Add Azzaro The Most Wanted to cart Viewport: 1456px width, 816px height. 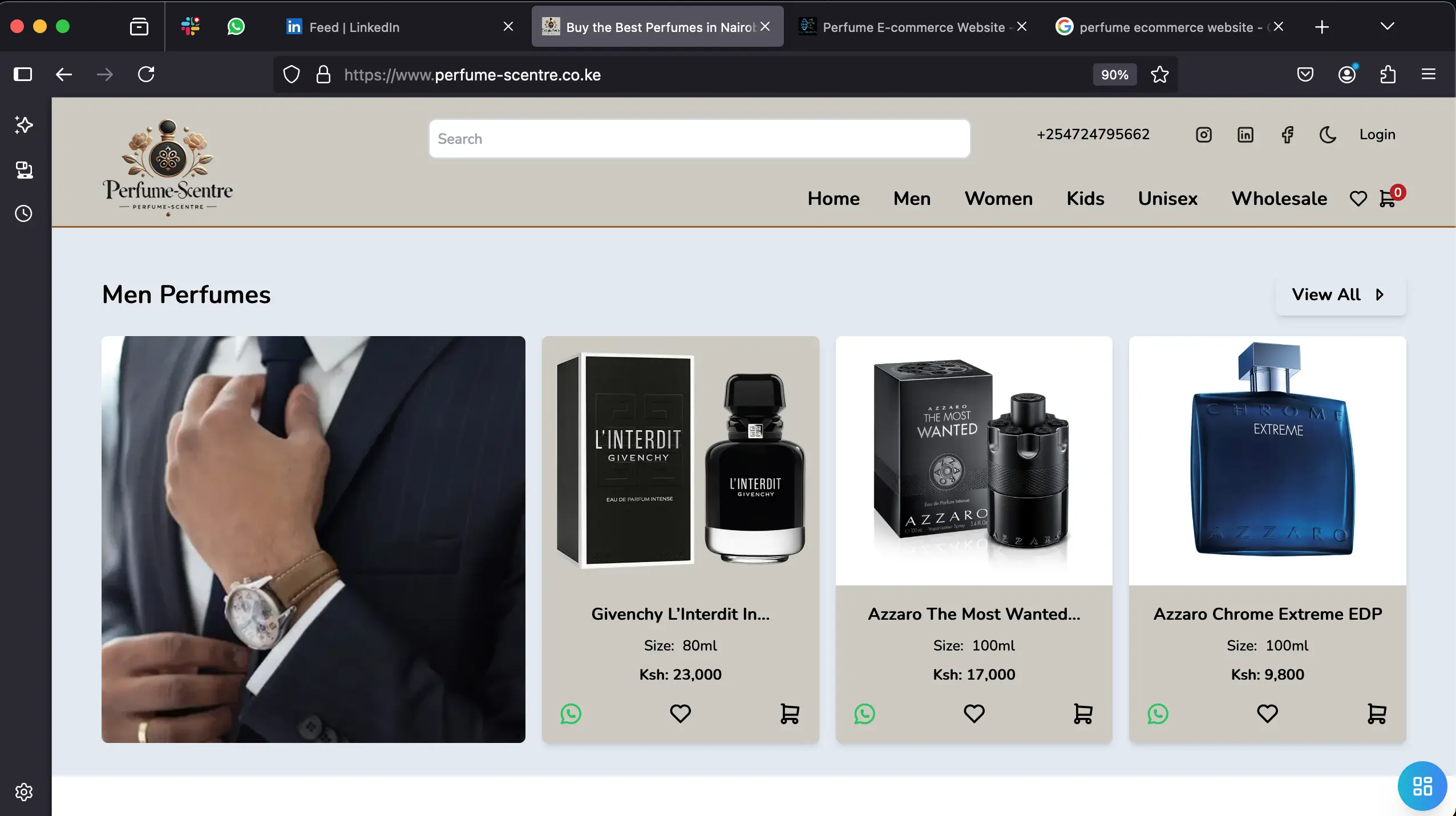coord(1083,713)
